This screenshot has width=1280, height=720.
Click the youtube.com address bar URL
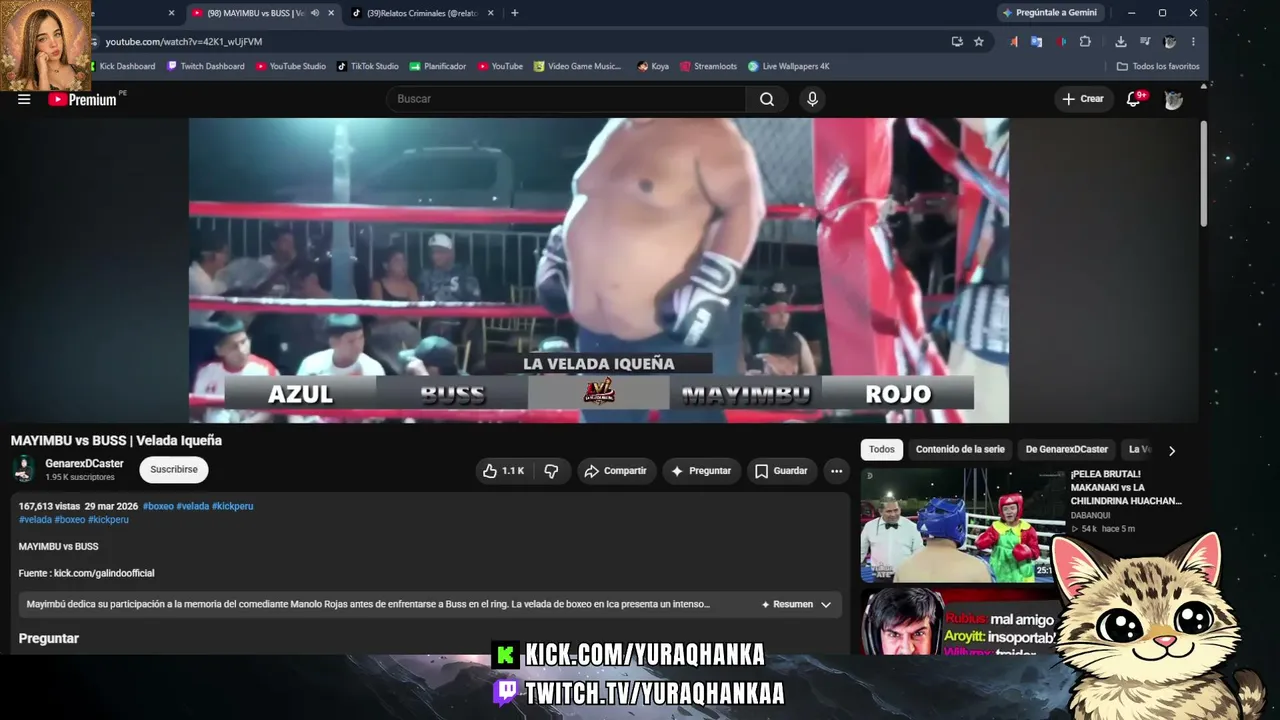[x=184, y=41]
